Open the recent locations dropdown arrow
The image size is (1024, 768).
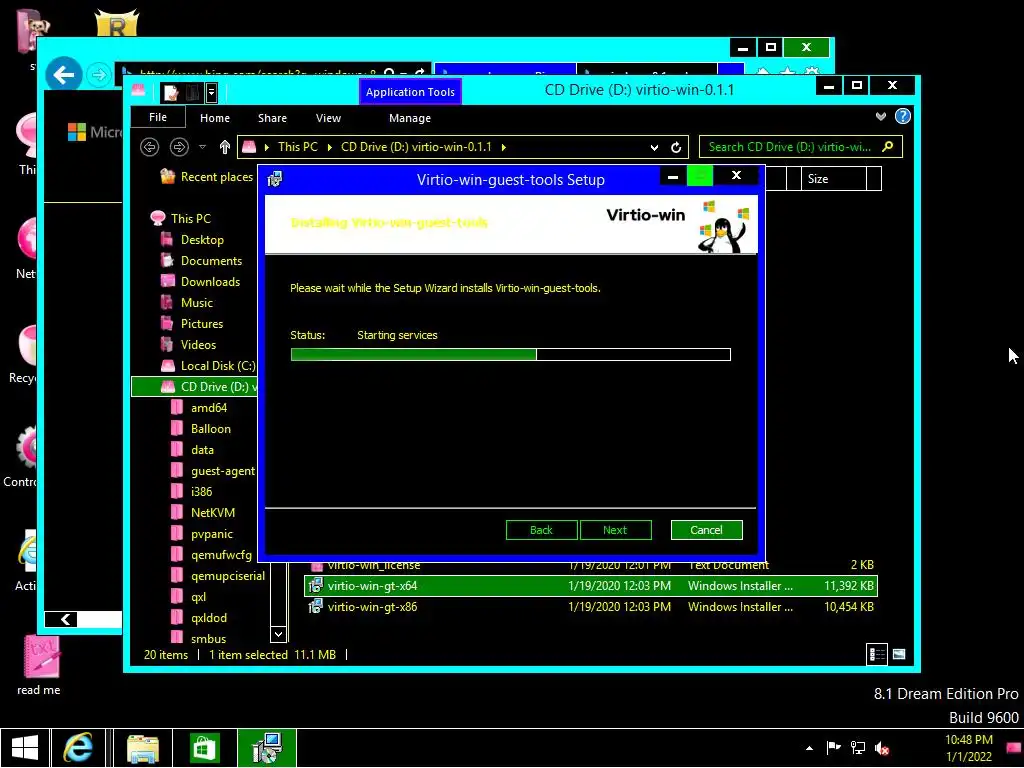tap(202, 147)
